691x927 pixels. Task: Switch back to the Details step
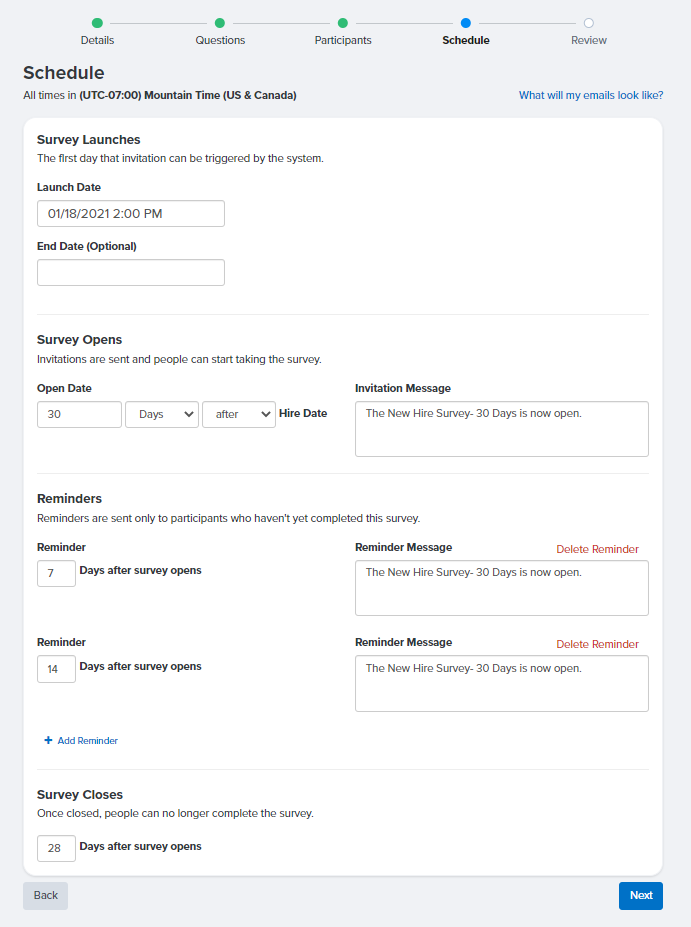[97, 40]
